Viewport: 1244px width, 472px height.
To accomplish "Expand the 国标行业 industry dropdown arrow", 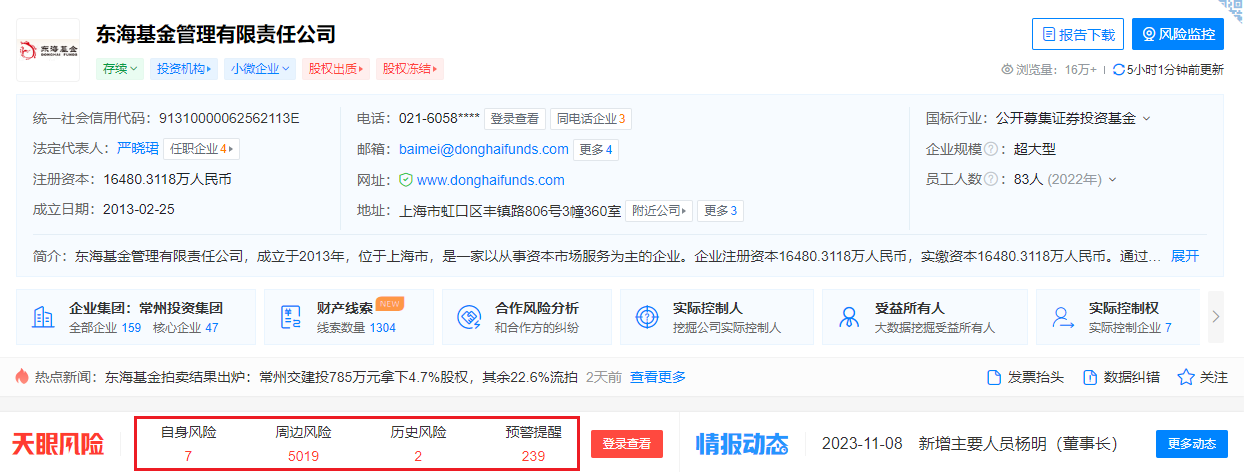I will pyautogui.click(x=1146, y=118).
